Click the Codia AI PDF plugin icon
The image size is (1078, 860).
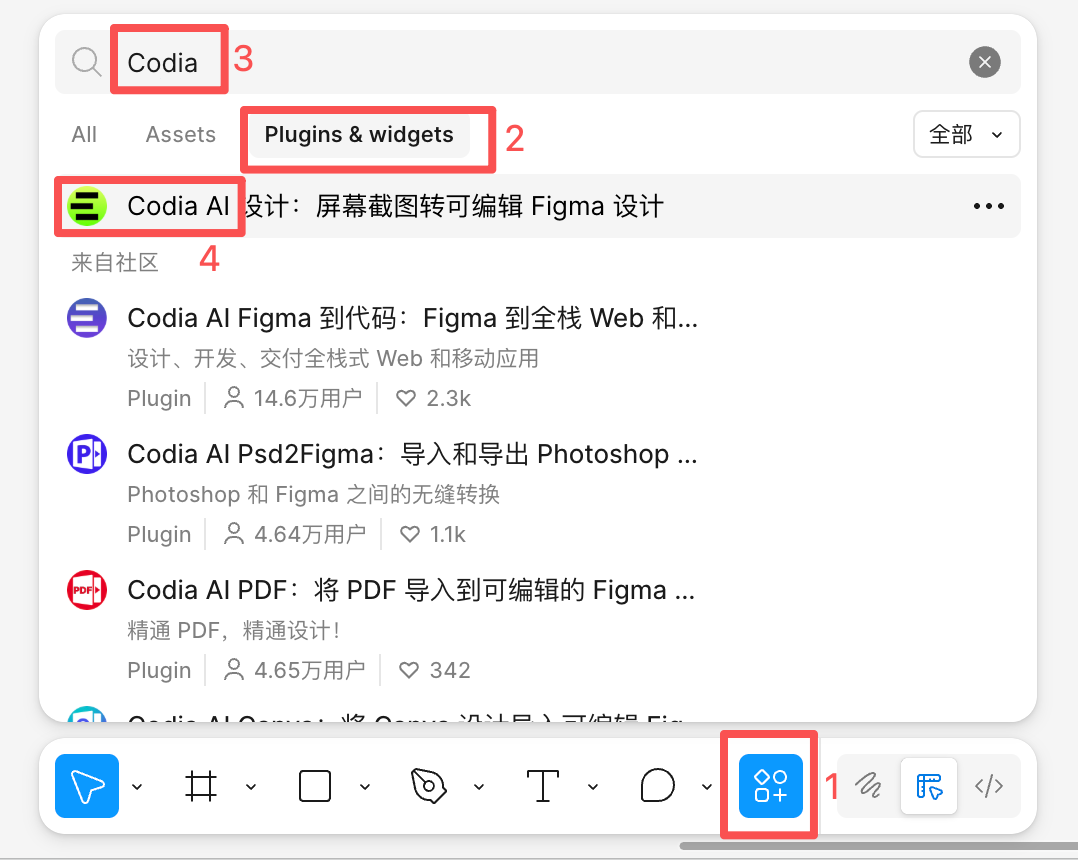click(x=87, y=590)
